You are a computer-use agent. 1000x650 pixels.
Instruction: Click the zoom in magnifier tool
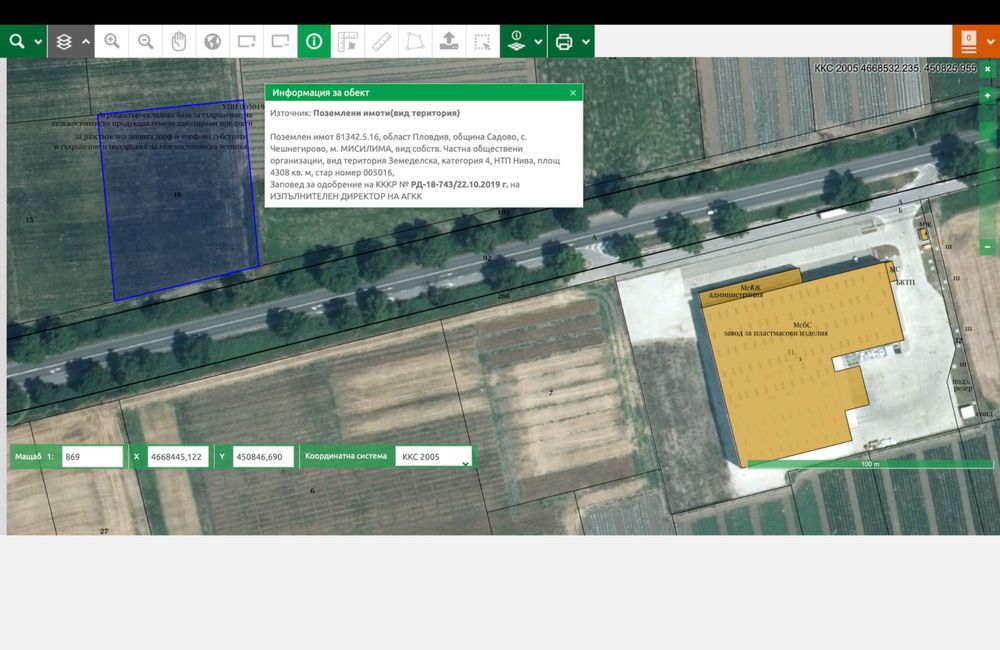112,42
